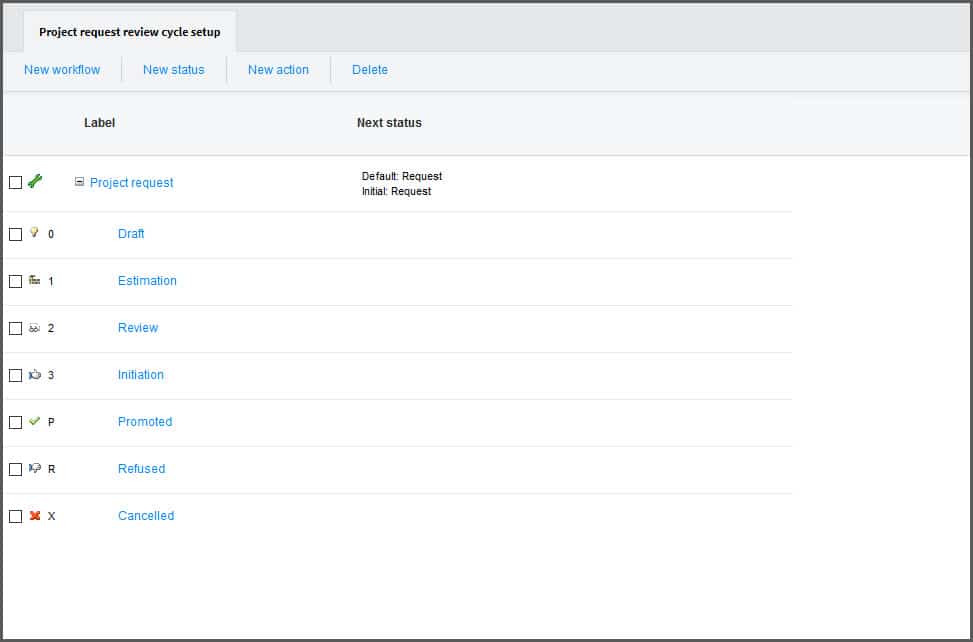Click the green checkmark Promoted icon
The width and height of the screenshot is (973, 642).
point(34,422)
